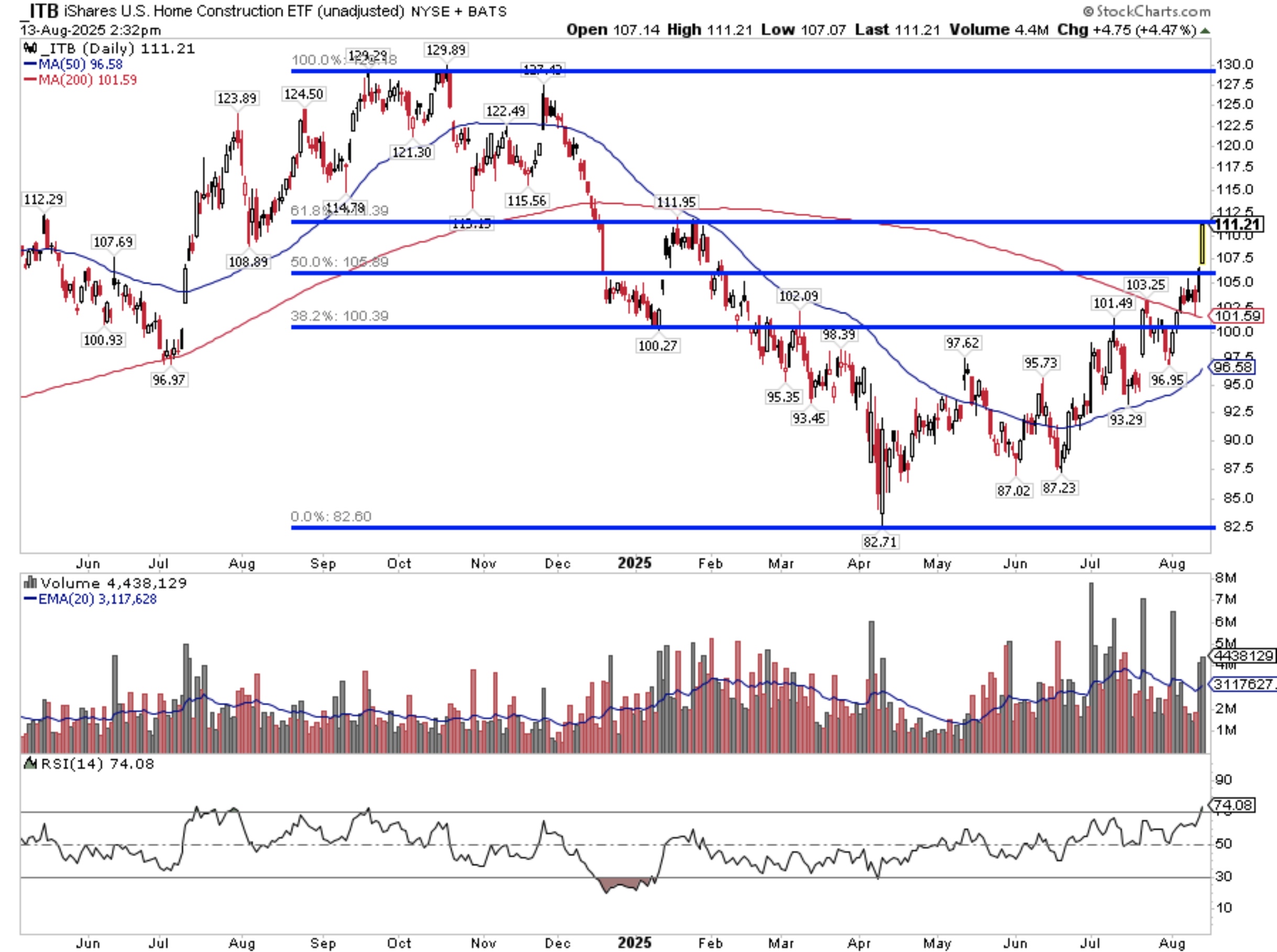Click the 2025 year label on price chart axis
Screen dimensions: 1277x952
[634, 563]
